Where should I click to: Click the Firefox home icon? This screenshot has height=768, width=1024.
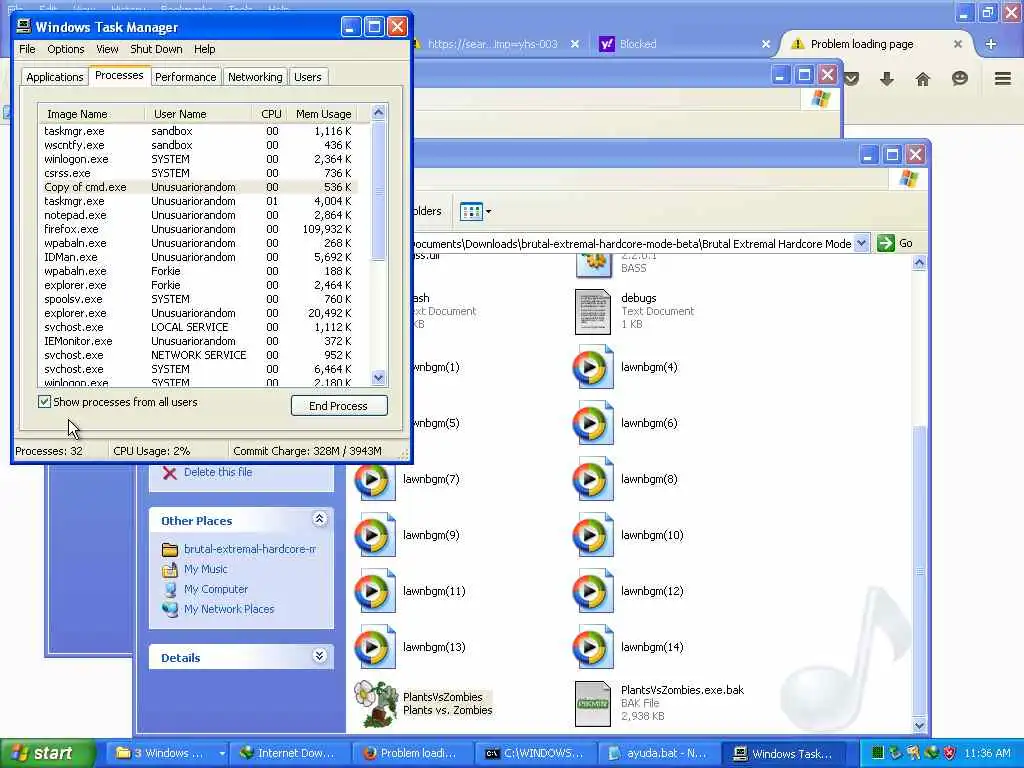tap(922, 79)
